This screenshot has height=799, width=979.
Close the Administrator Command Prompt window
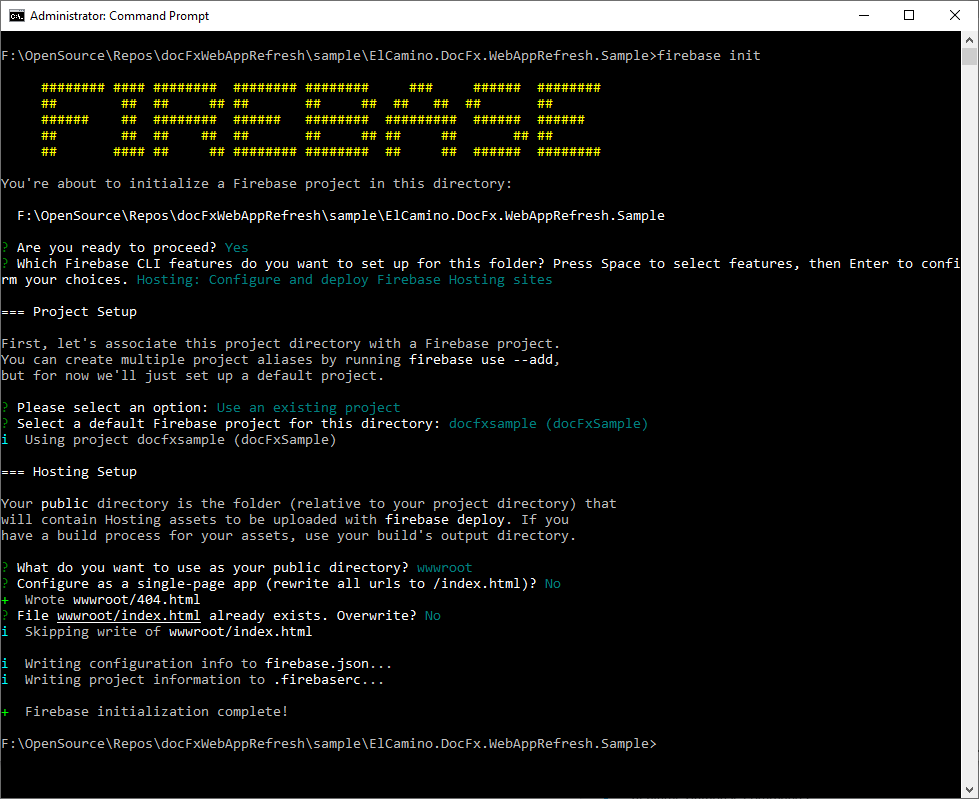pyautogui.click(x=955, y=16)
